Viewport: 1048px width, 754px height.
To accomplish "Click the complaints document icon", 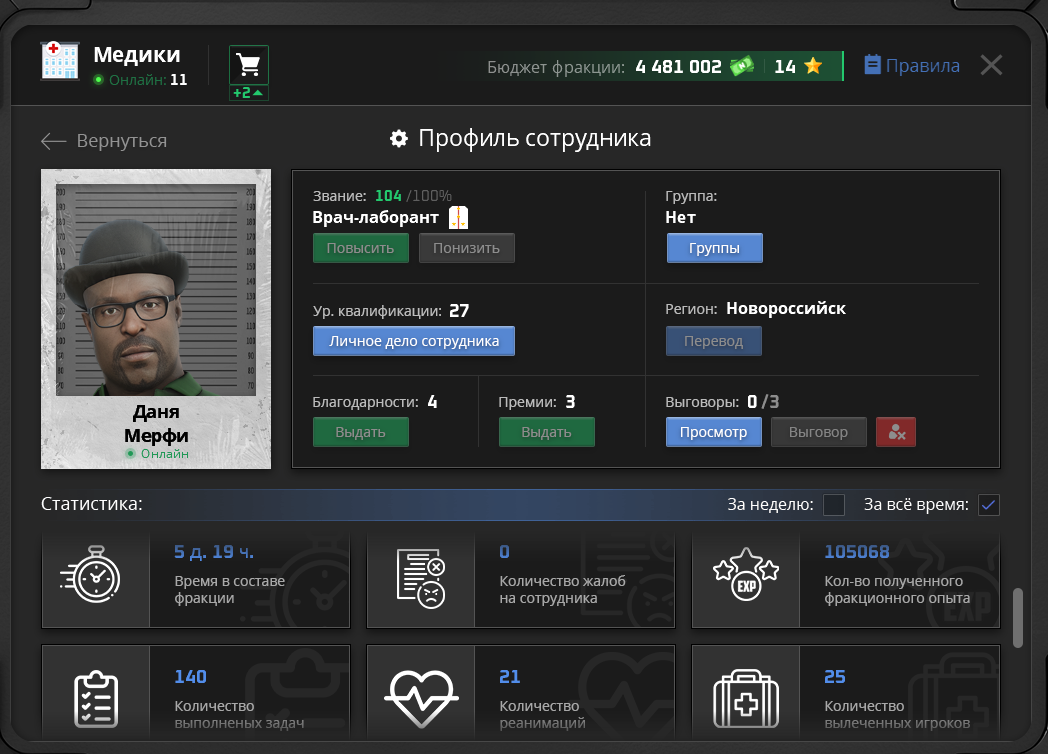I will pyautogui.click(x=421, y=581).
